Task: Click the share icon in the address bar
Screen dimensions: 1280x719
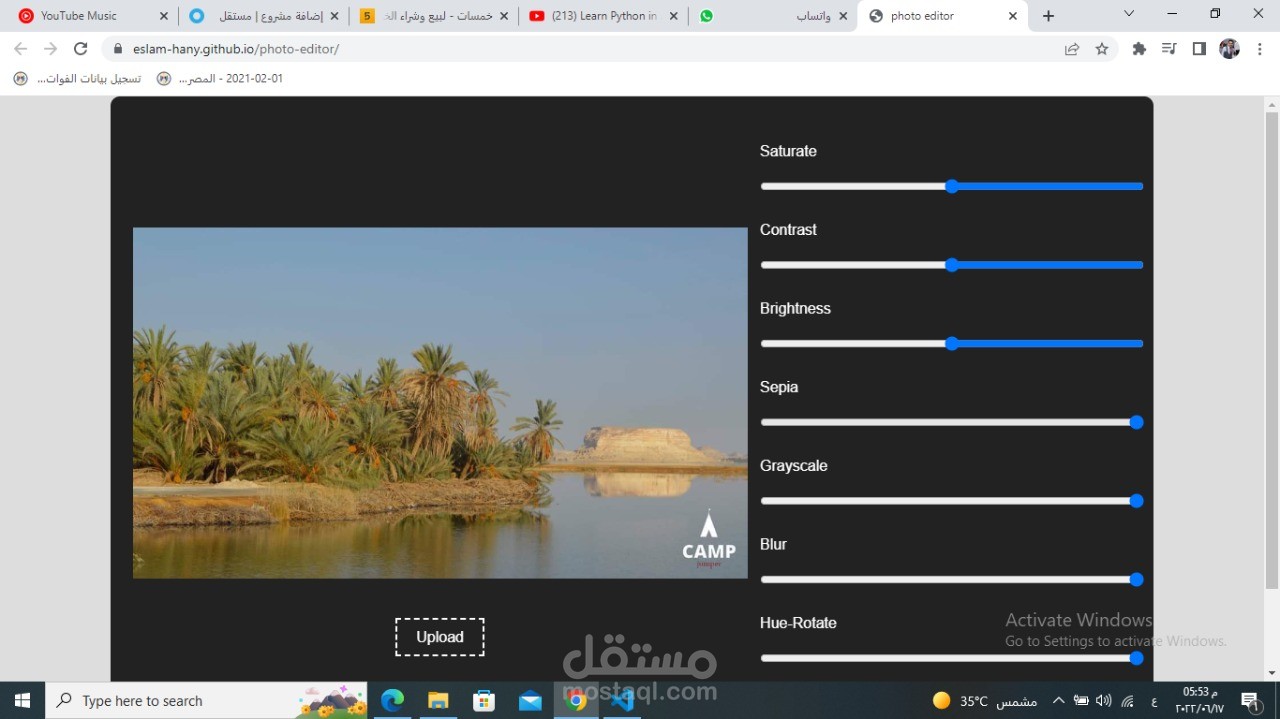Action: (1071, 48)
